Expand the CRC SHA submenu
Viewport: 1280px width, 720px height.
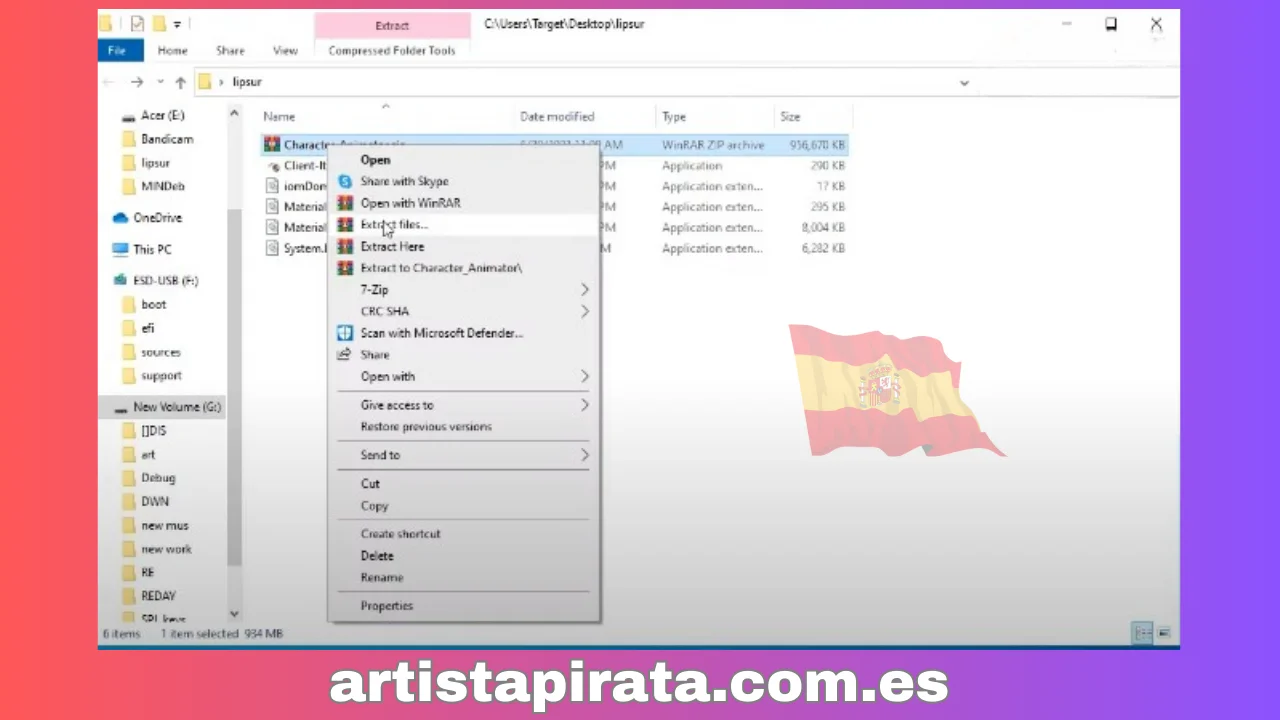tap(585, 311)
